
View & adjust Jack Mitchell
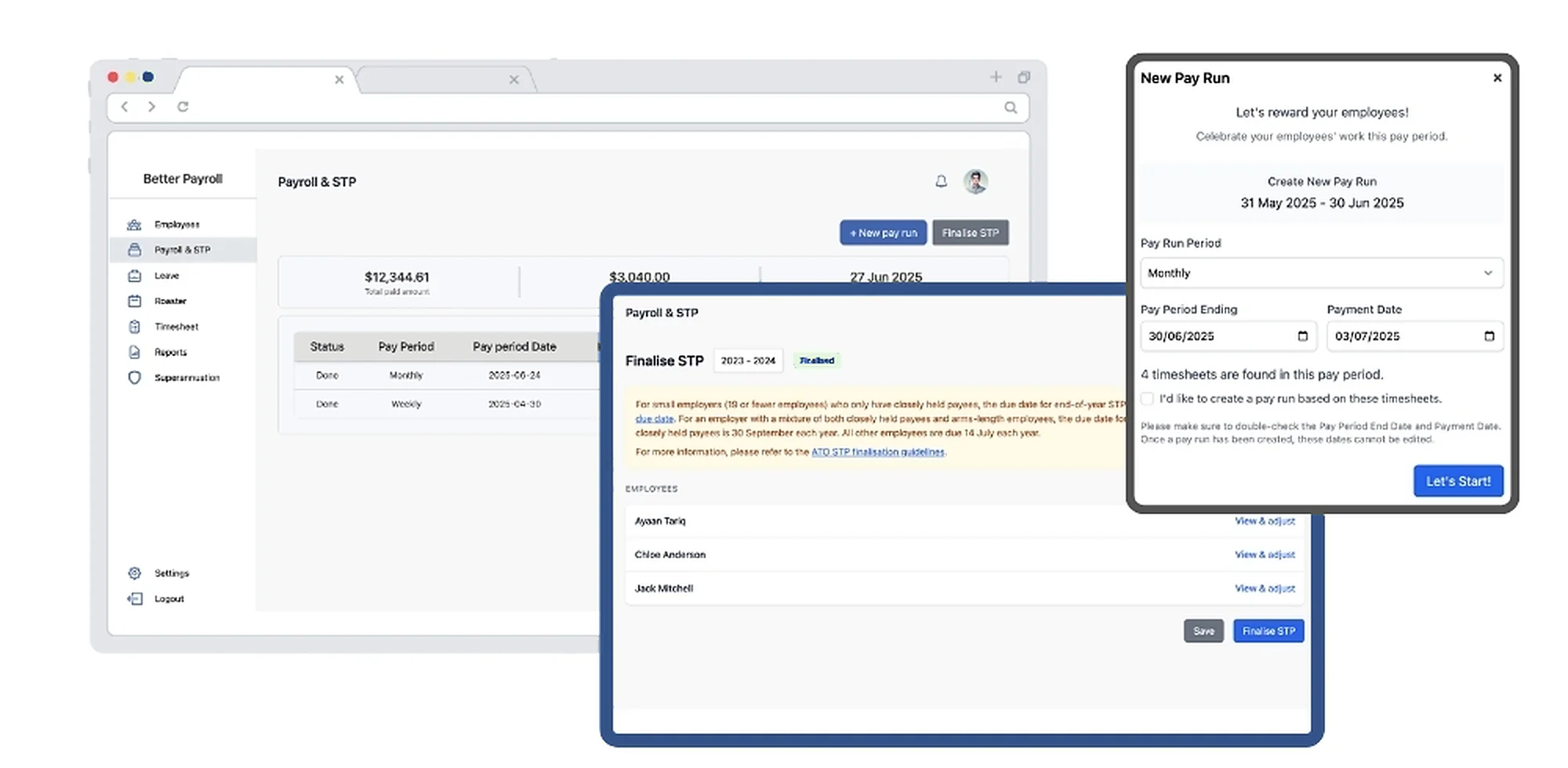pos(1265,589)
